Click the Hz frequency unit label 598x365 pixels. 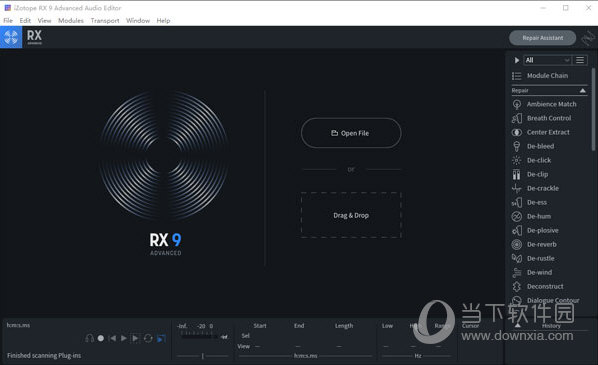pos(418,355)
